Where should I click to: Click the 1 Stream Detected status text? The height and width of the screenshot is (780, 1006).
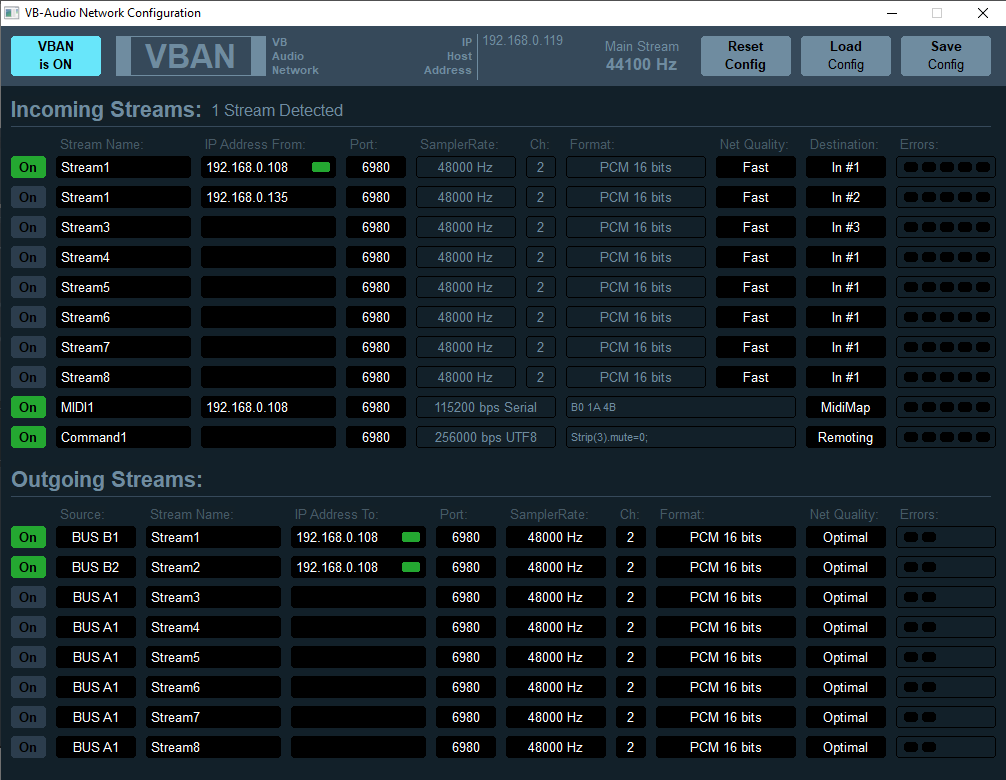[277, 110]
